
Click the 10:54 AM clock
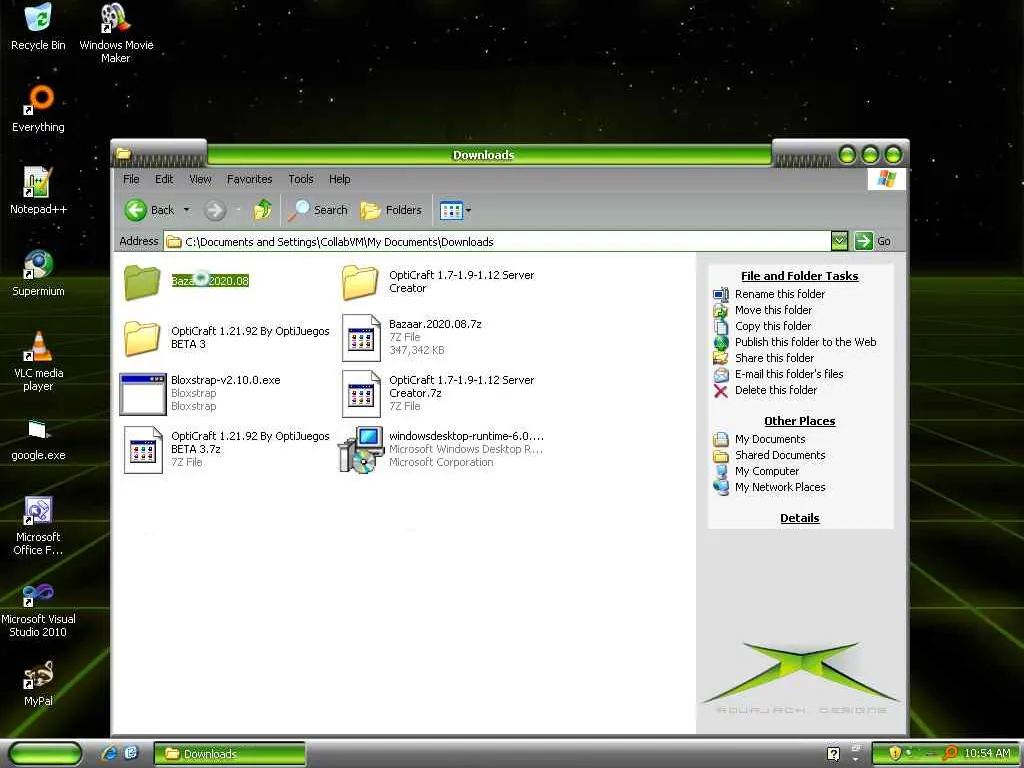tap(987, 753)
